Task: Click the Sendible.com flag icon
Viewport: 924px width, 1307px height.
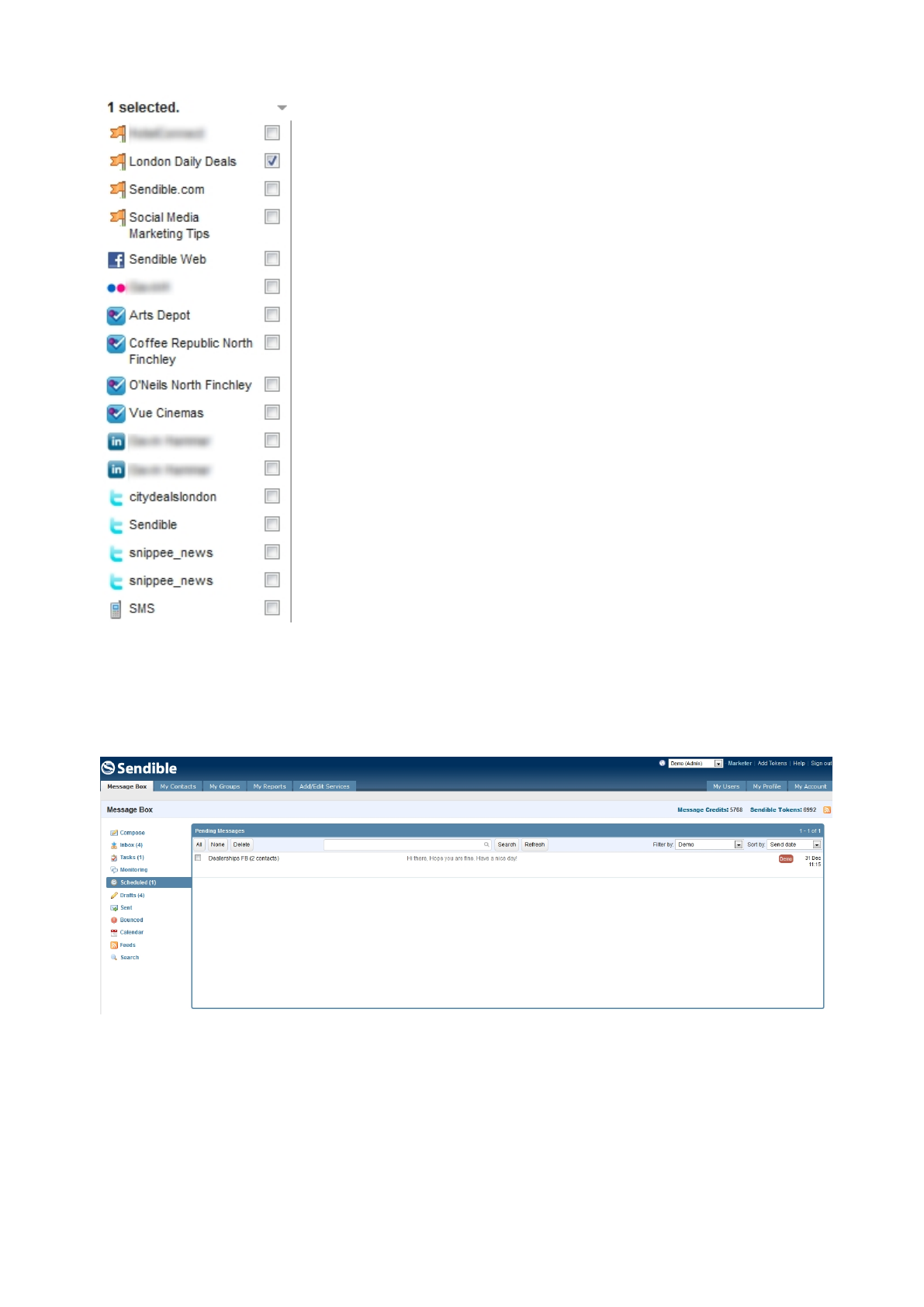Action: click(117, 189)
